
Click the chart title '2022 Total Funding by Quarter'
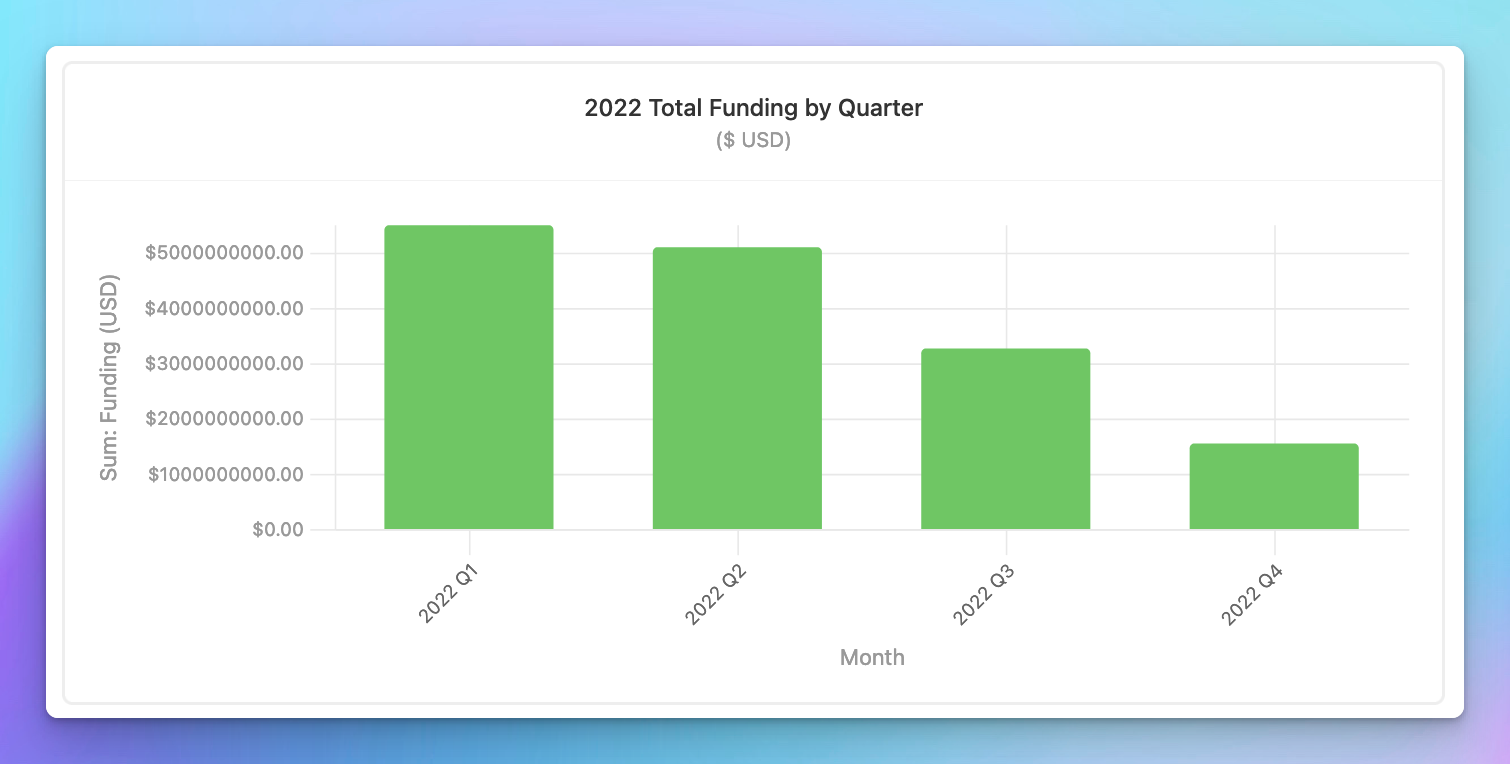coord(753,108)
